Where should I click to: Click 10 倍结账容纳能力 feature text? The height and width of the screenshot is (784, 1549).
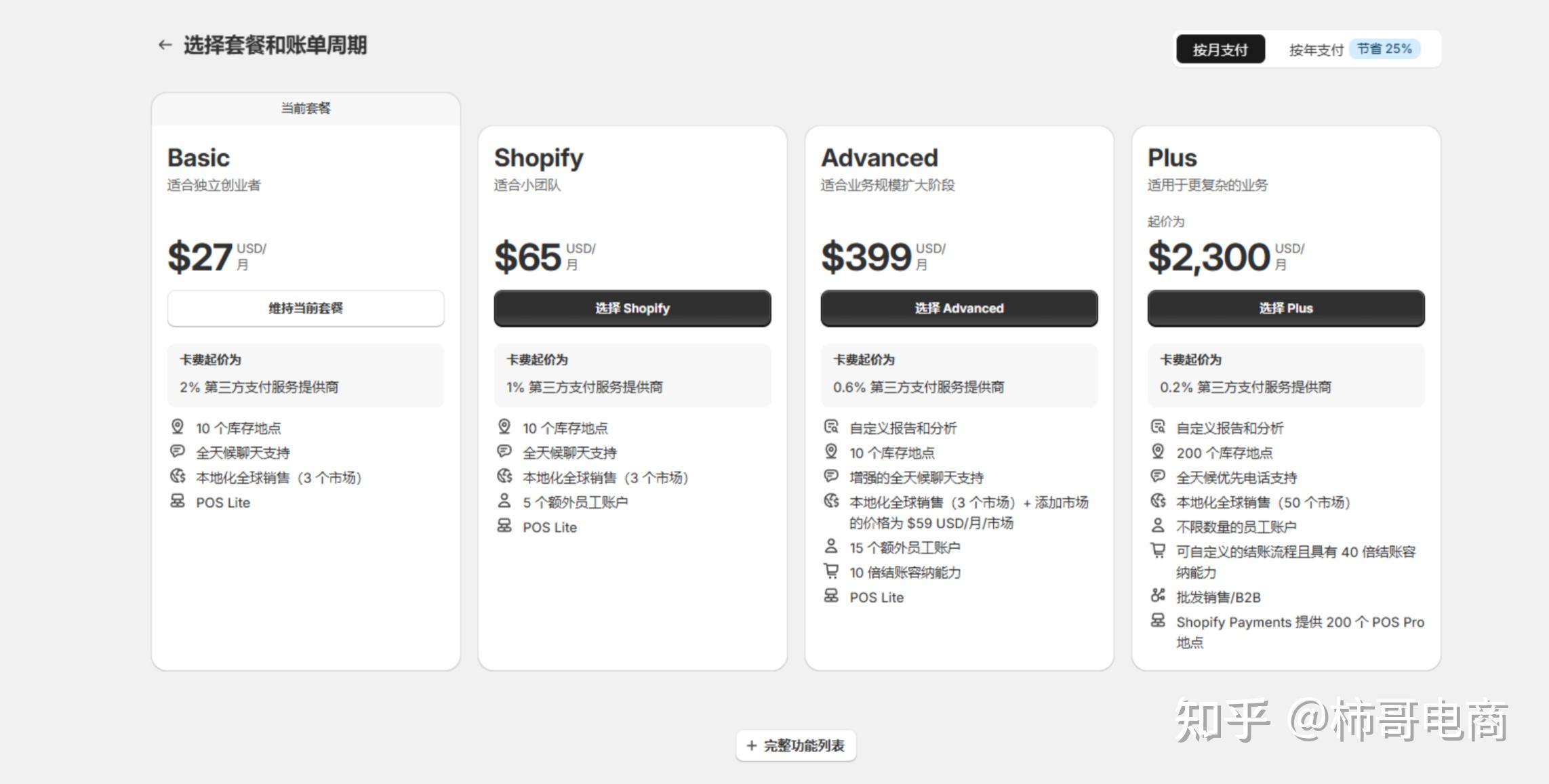[x=905, y=573]
